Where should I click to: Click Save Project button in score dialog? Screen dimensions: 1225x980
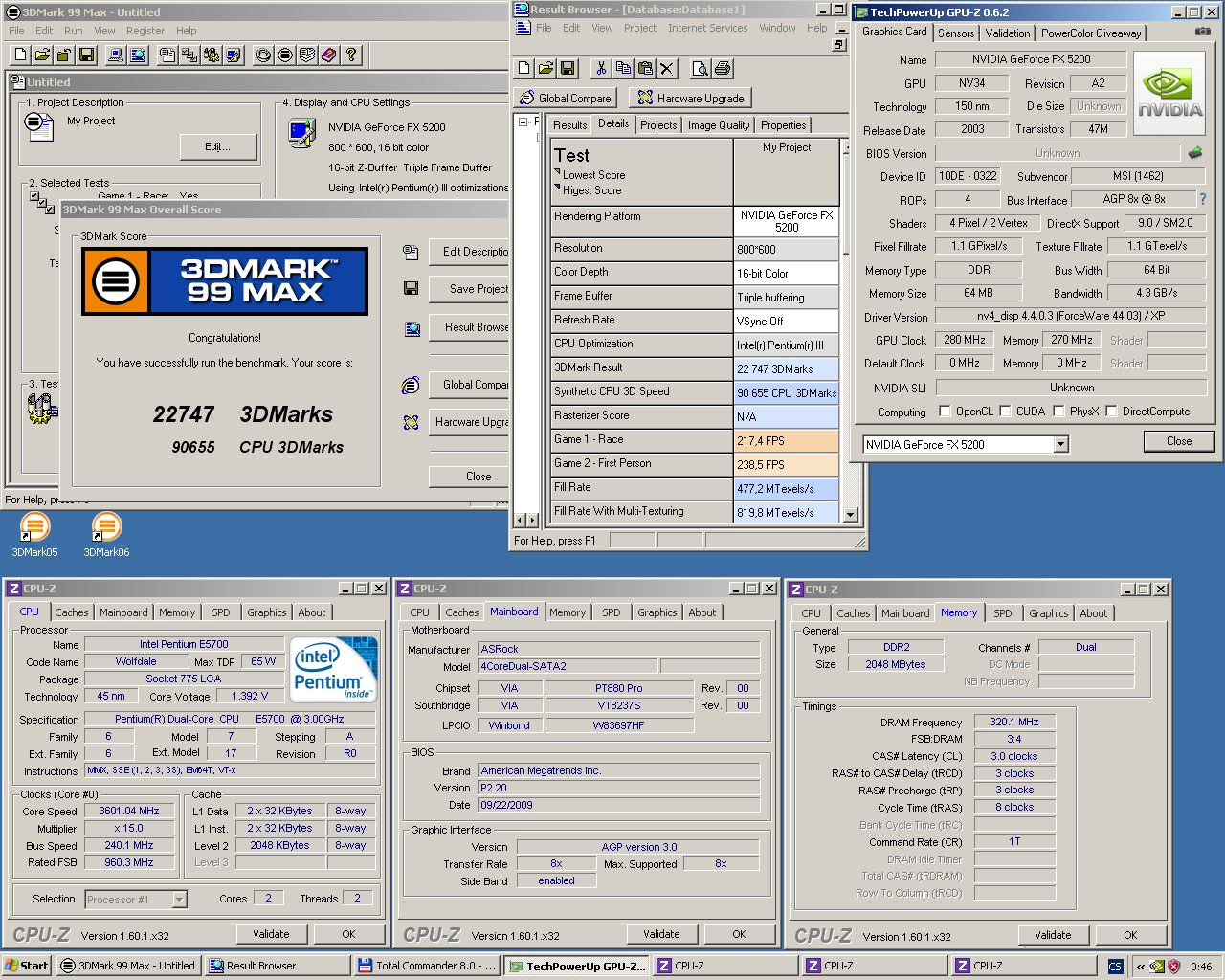click(469, 288)
